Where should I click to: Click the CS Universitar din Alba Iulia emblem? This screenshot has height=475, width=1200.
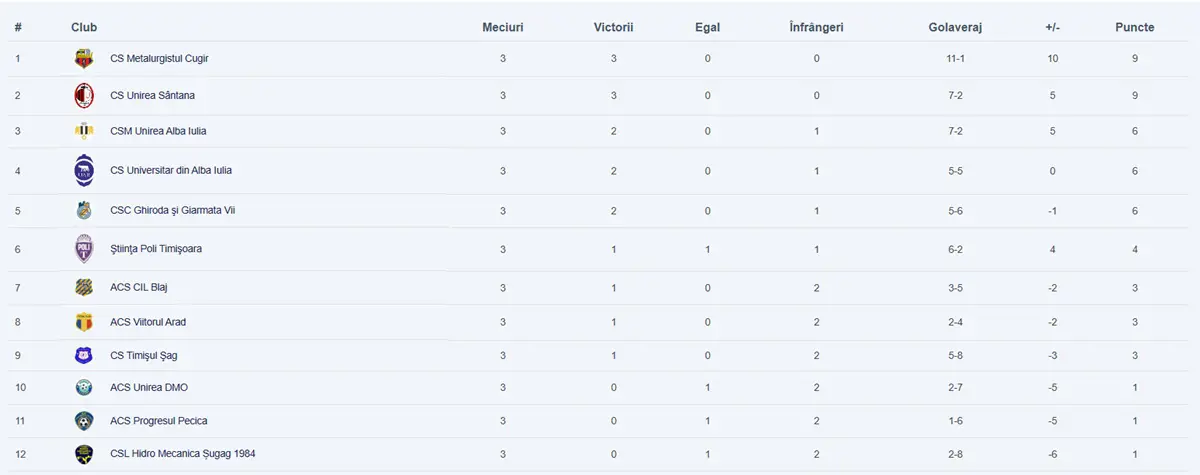point(84,170)
